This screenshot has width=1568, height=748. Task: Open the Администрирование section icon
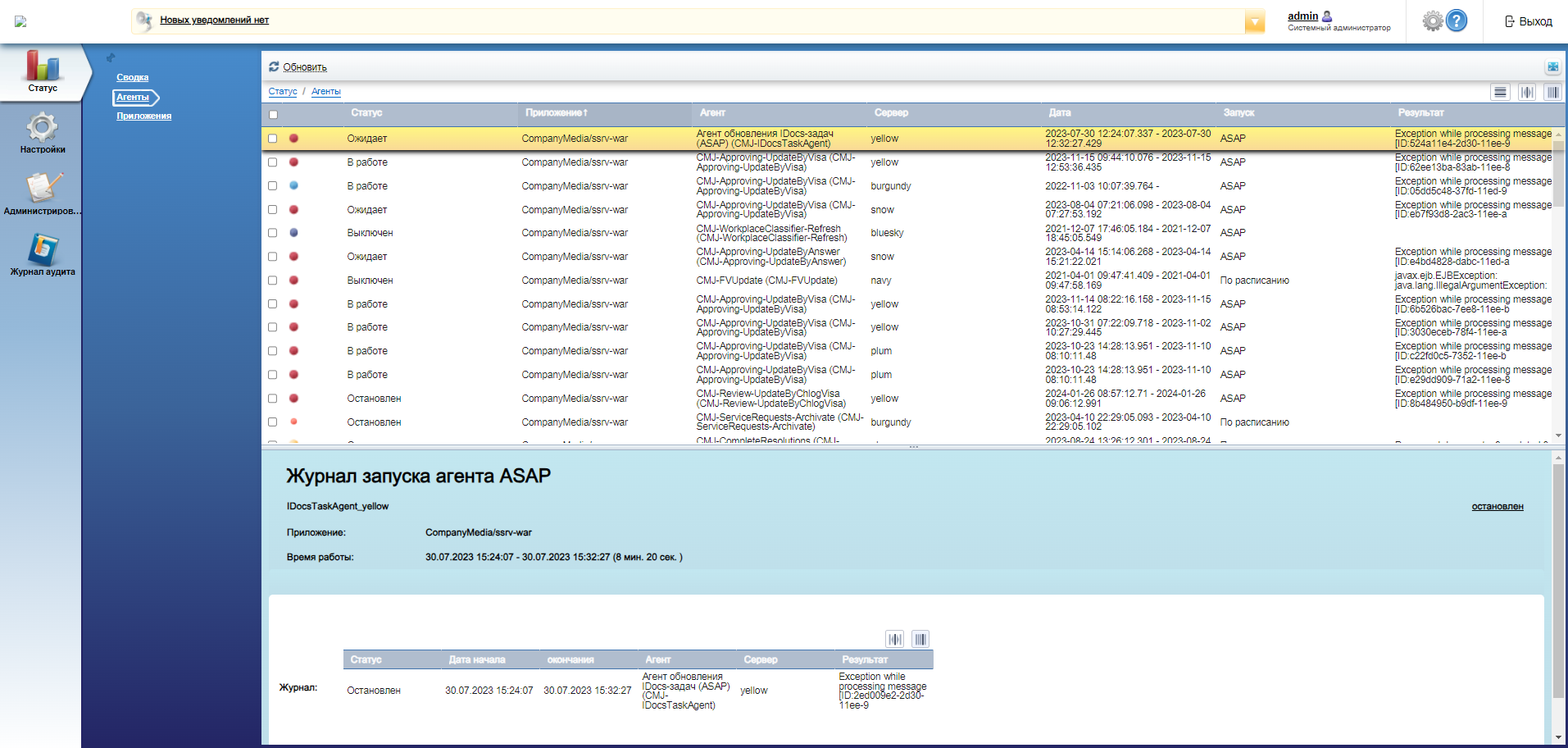tap(42, 194)
